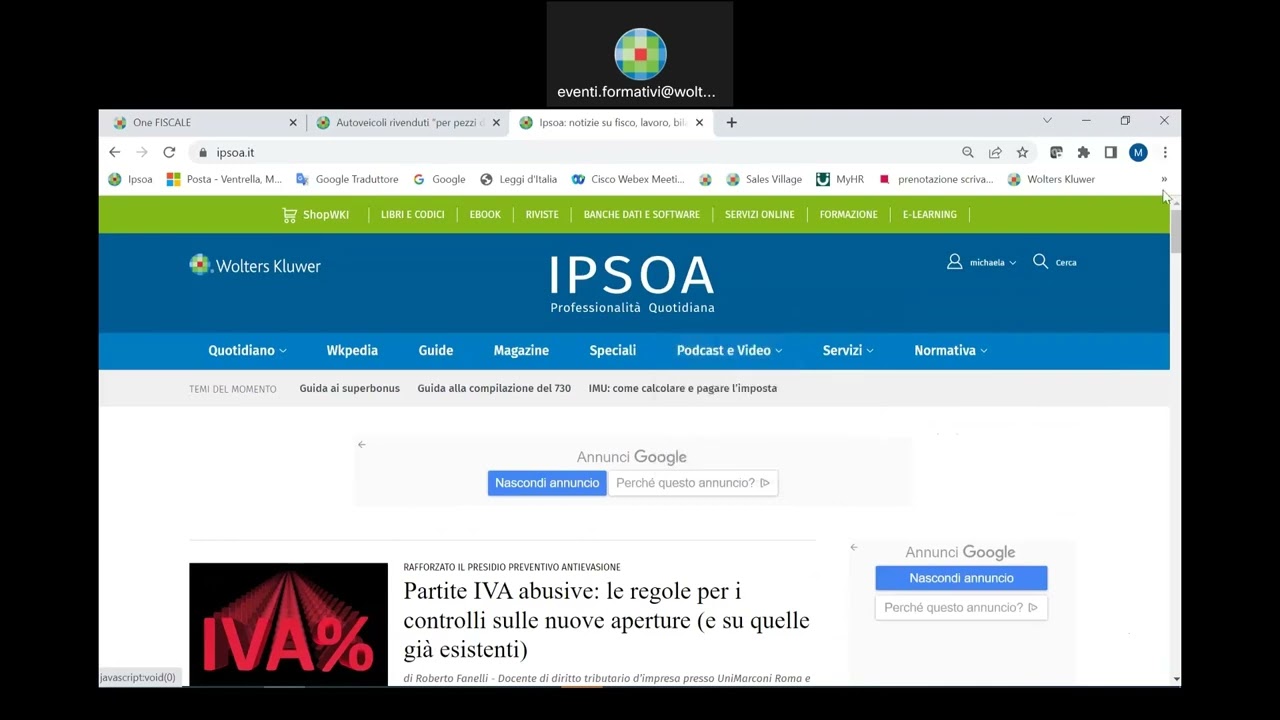Image resolution: width=1280 pixels, height=720 pixels.
Task: Reload the page with the refresh icon
Action: tap(169, 152)
